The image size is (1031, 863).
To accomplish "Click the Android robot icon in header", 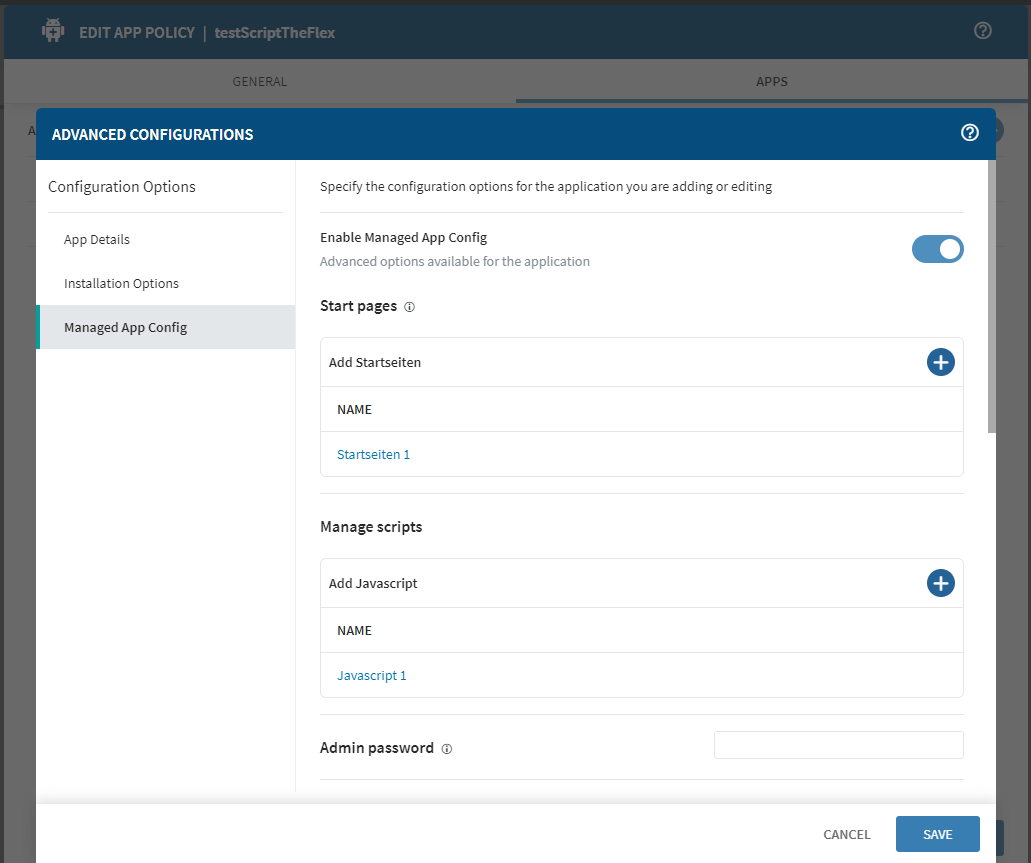I will coord(53,32).
